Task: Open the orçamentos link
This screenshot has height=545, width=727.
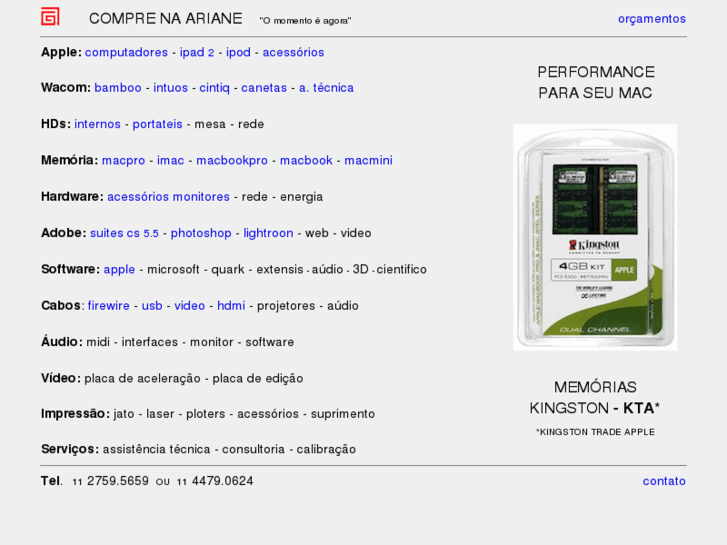Action: coord(651,19)
